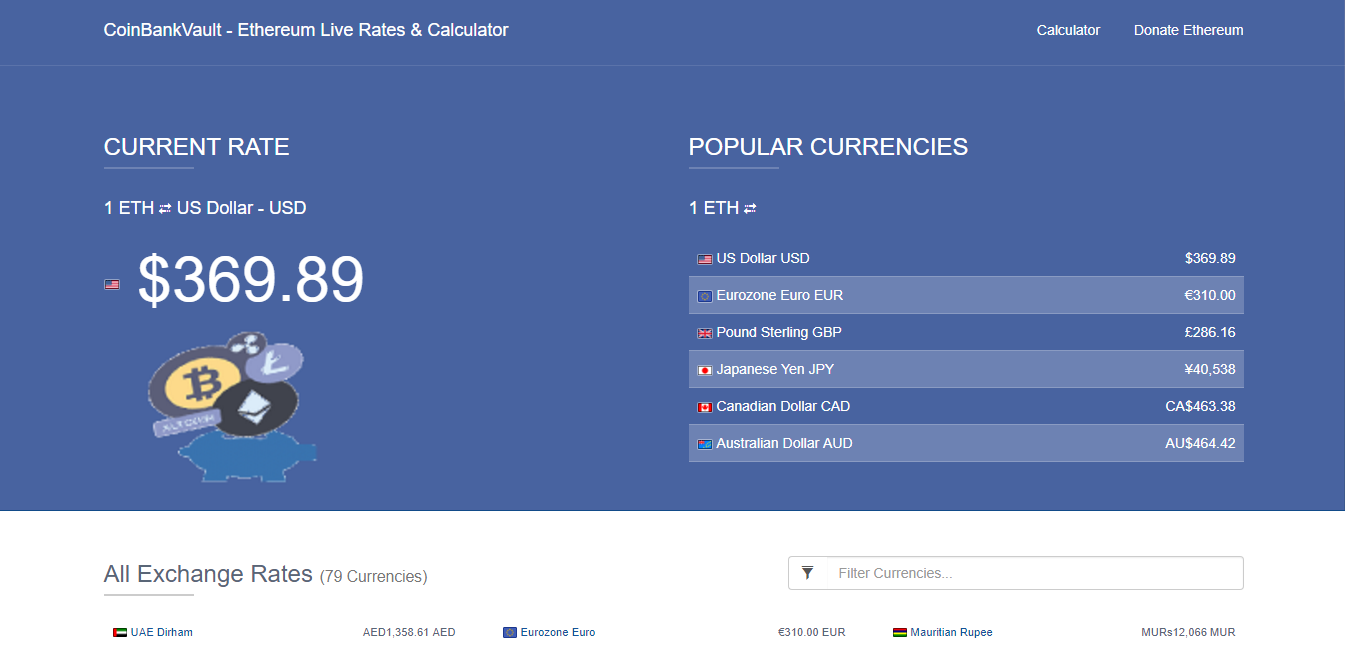
Task: Click the Mauritius flag beside Mauritian Rupee
Action: pyautogui.click(x=898, y=631)
